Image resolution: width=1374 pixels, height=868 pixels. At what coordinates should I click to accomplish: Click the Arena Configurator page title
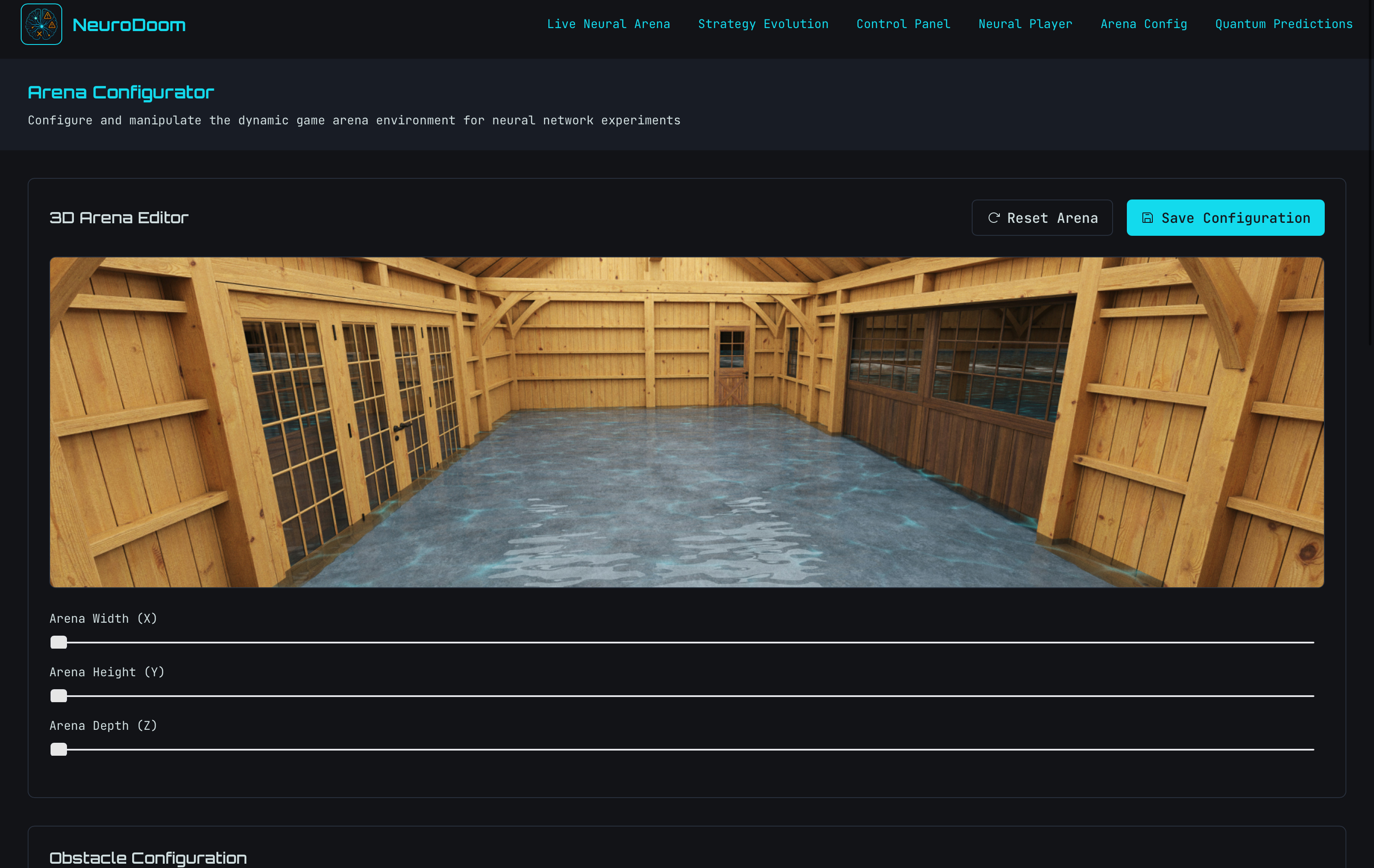coord(121,92)
